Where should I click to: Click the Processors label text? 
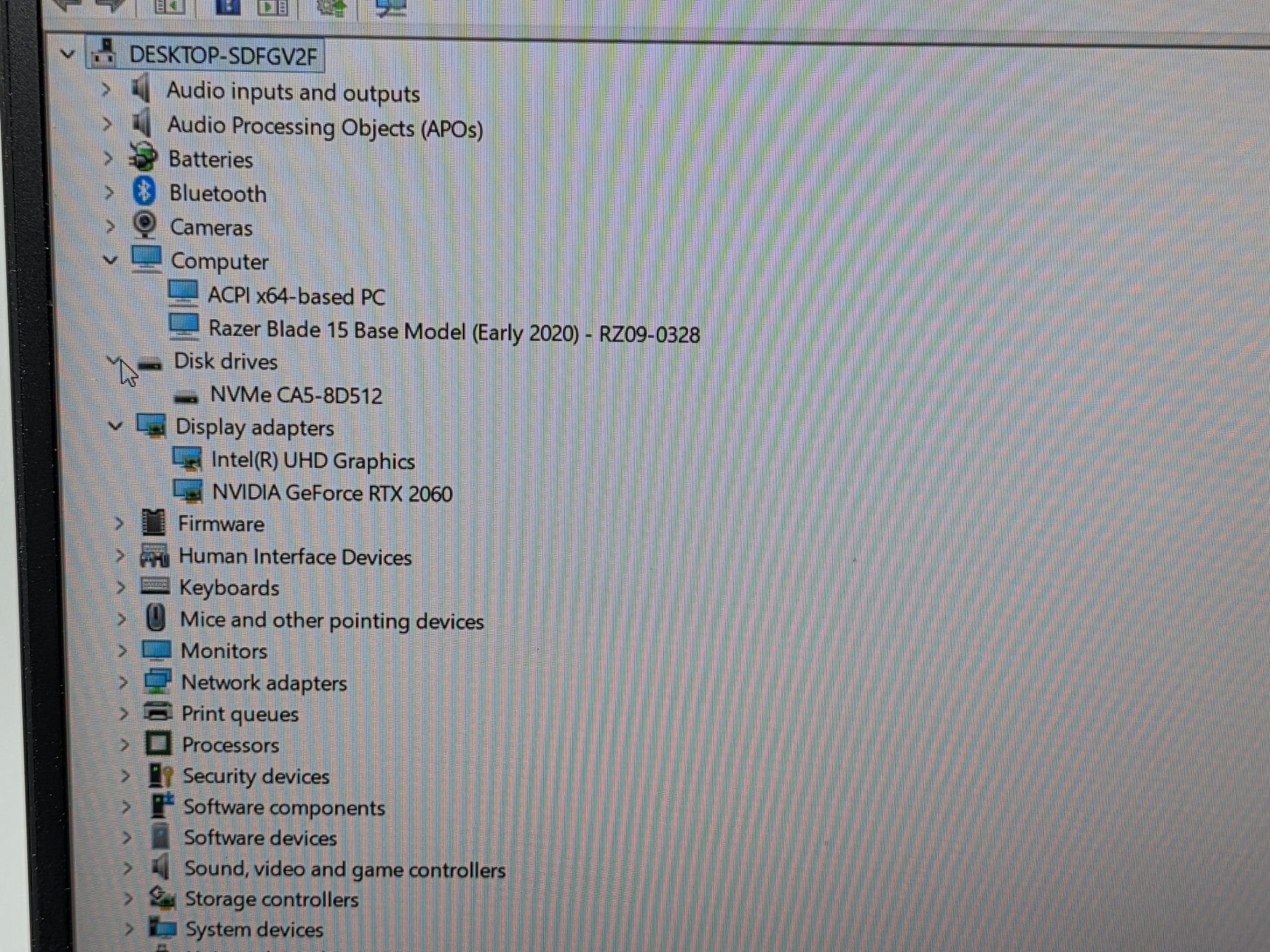[x=231, y=744]
